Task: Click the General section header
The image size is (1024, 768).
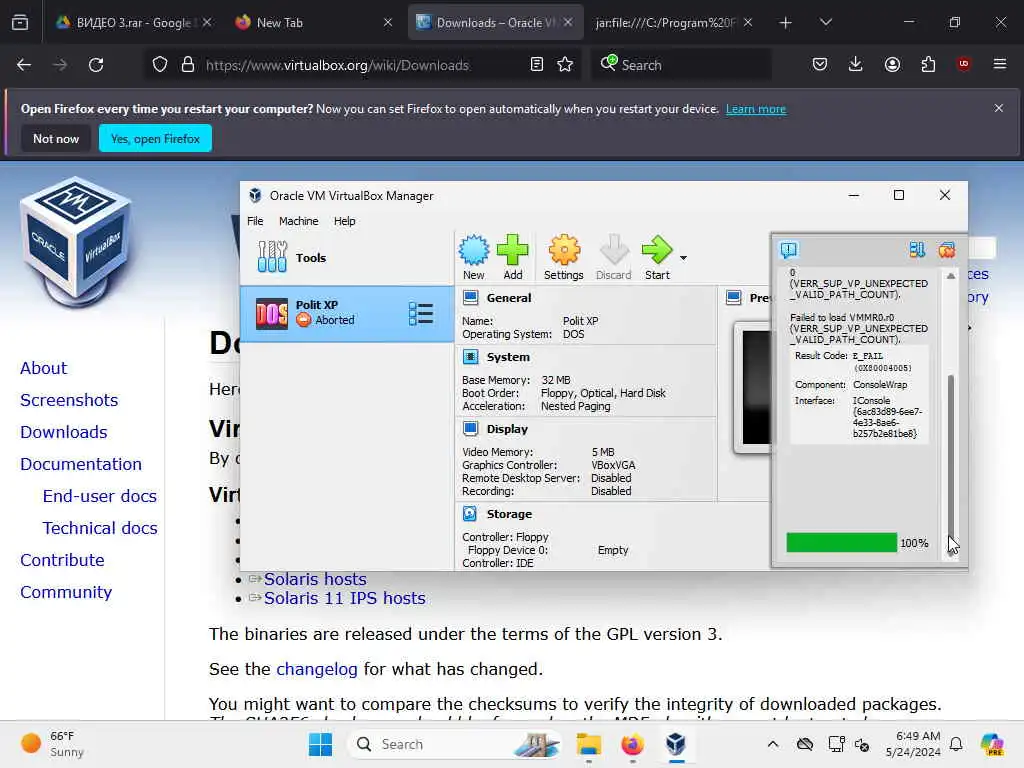Action: point(508,298)
